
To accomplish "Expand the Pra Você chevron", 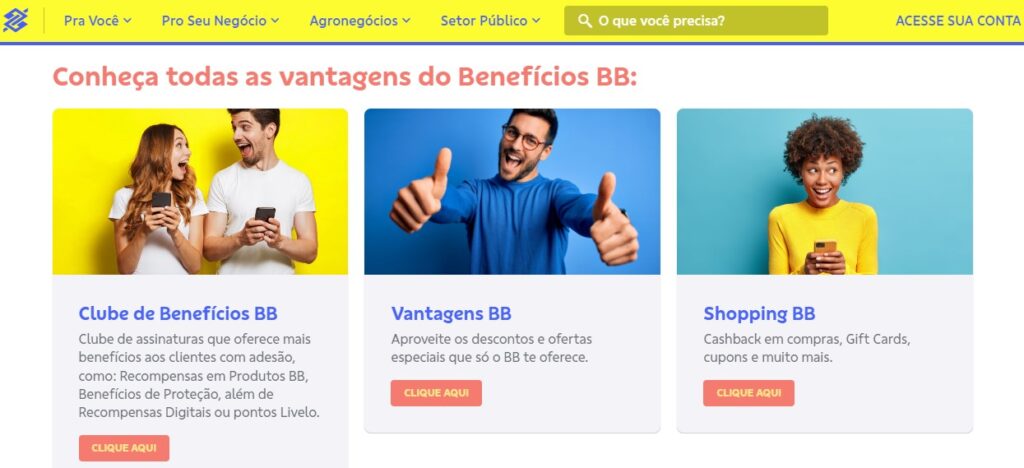I will tap(127, 20).
